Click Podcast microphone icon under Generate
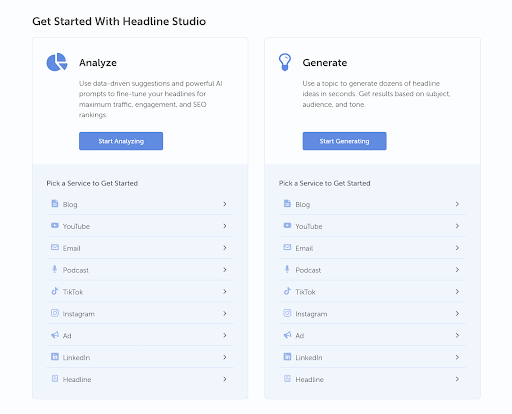This screenshot has width=512, height=414. 287,269
